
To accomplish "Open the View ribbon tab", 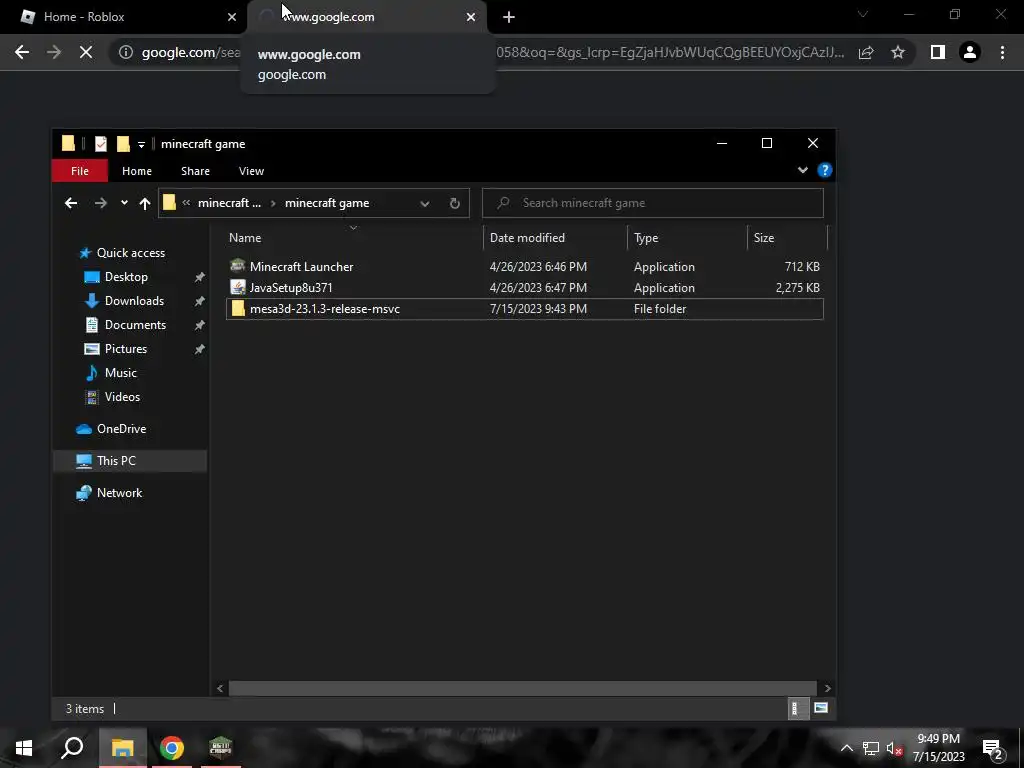I will 251,170.
